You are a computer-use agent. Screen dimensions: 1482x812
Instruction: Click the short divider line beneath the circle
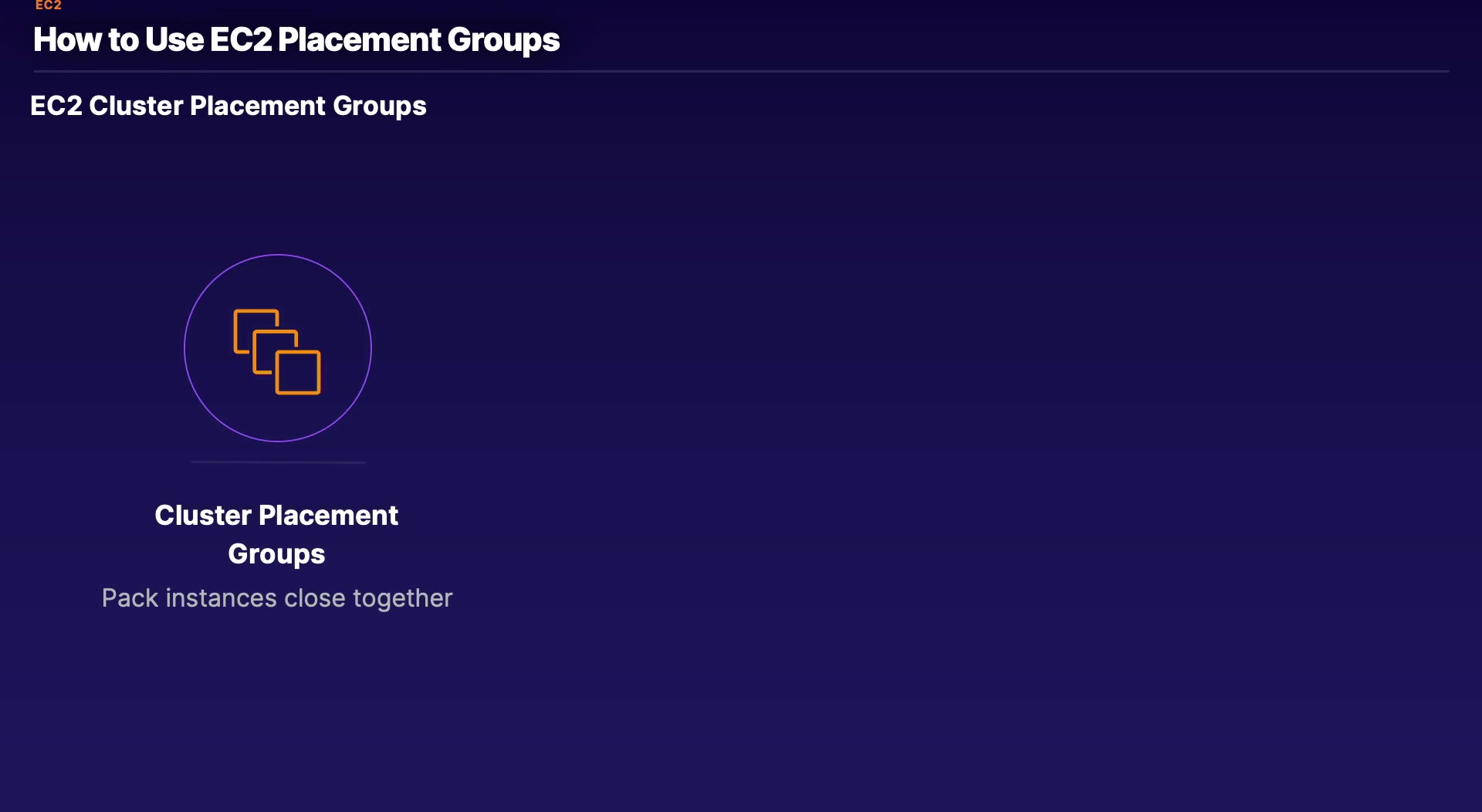(x=278, y=462)
